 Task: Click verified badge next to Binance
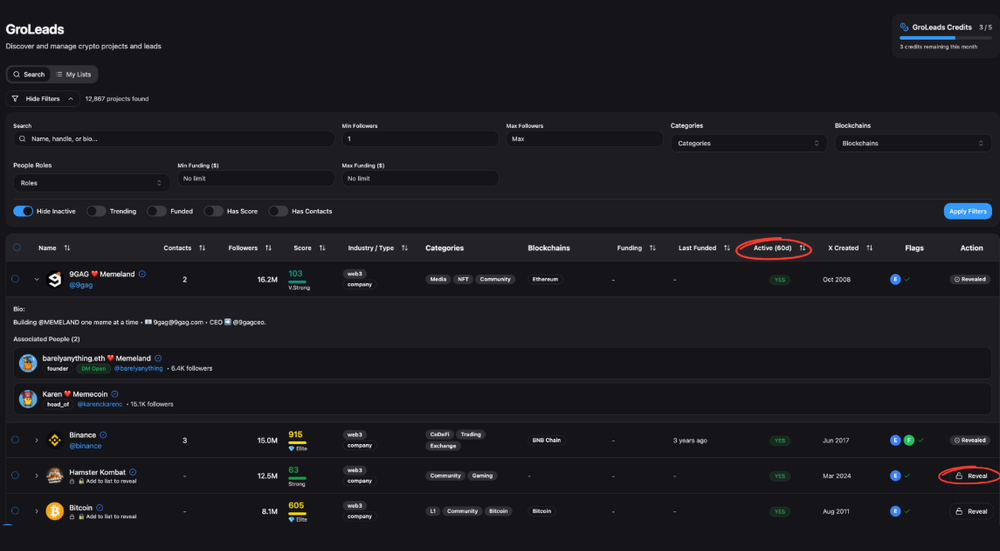coord(103,435)
